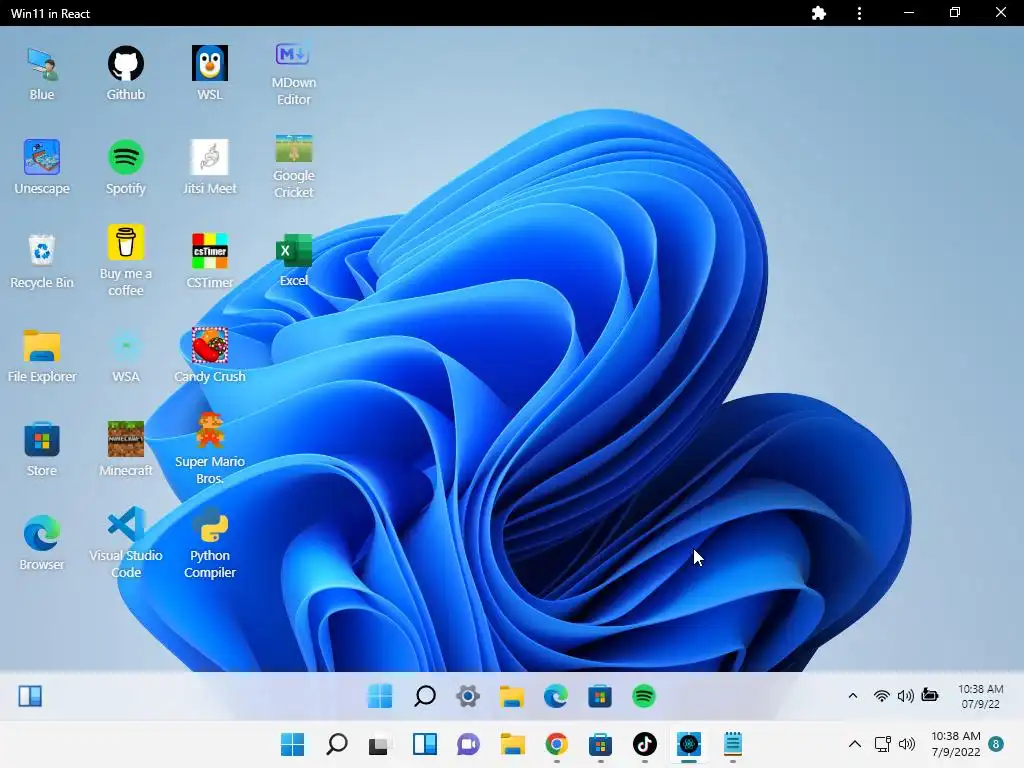This screenshot has width=1024, height=768.
Task: Click the inner taskbar search icon
Action: pyautogui.click(x=424, y=696)
